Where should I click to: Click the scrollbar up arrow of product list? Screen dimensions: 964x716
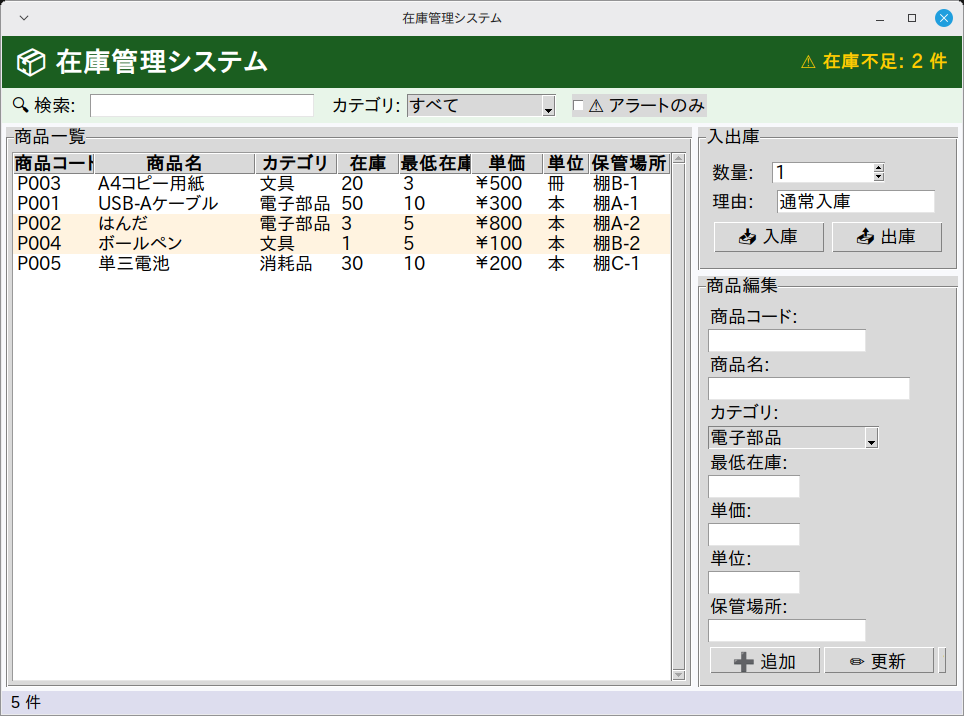[x=679, y=159]
